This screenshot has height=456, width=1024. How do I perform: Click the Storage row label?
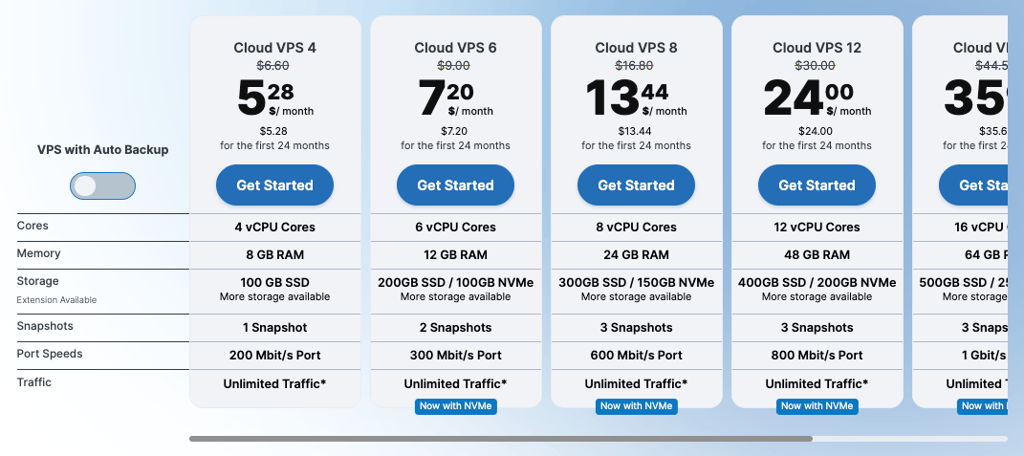[x=38, y=281]
